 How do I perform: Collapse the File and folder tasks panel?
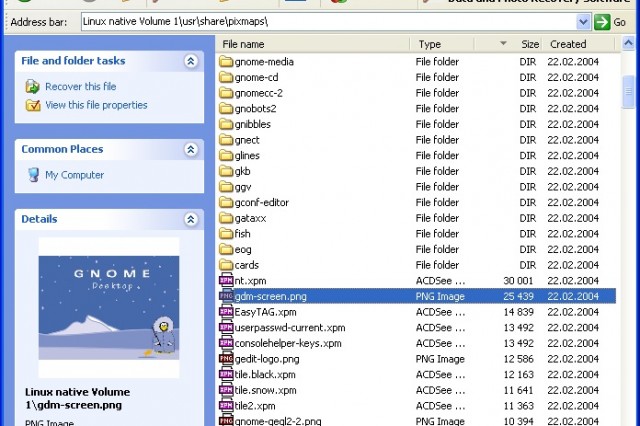[191, 61]
